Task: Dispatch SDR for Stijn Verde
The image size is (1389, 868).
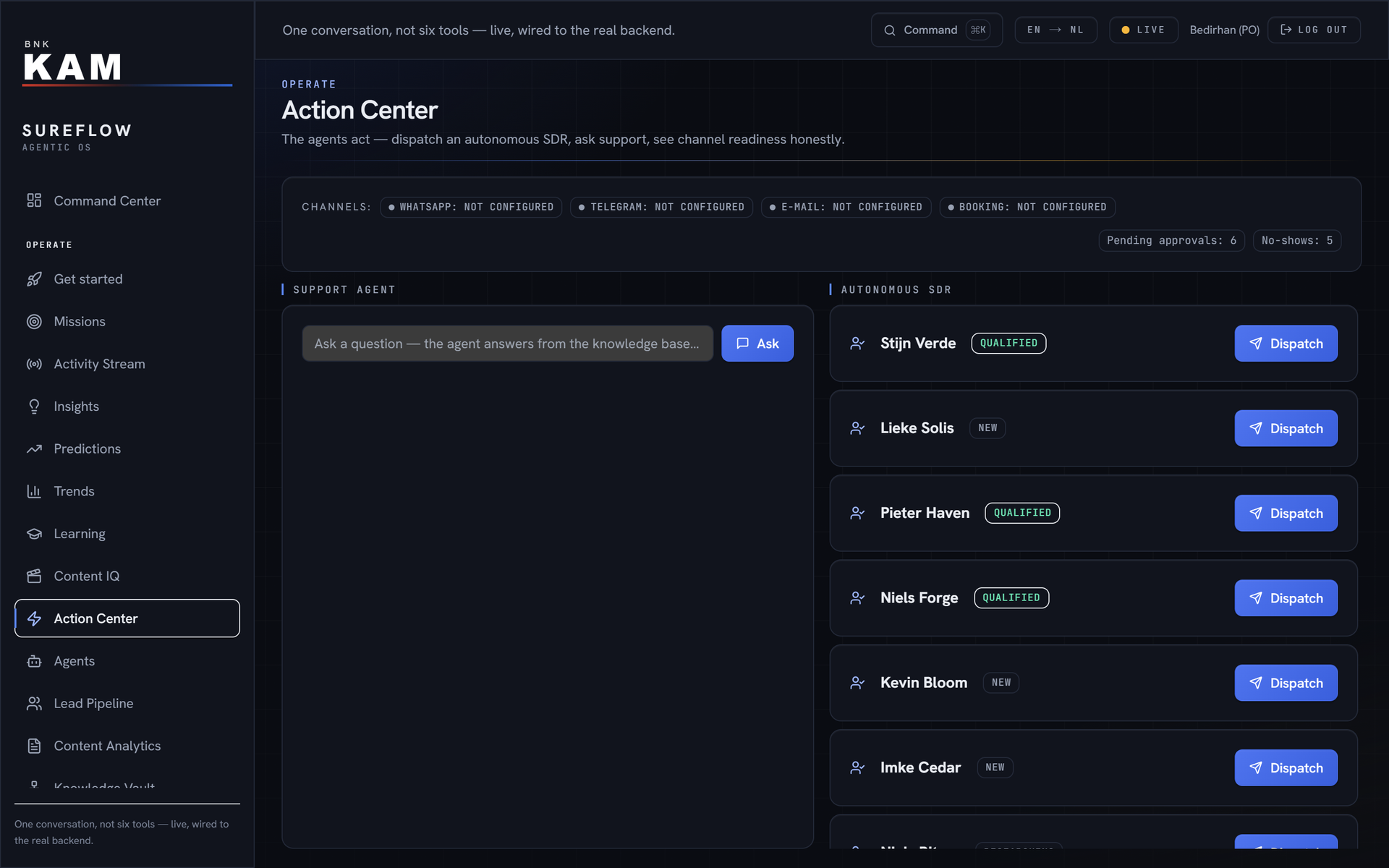Action: 1286,344
